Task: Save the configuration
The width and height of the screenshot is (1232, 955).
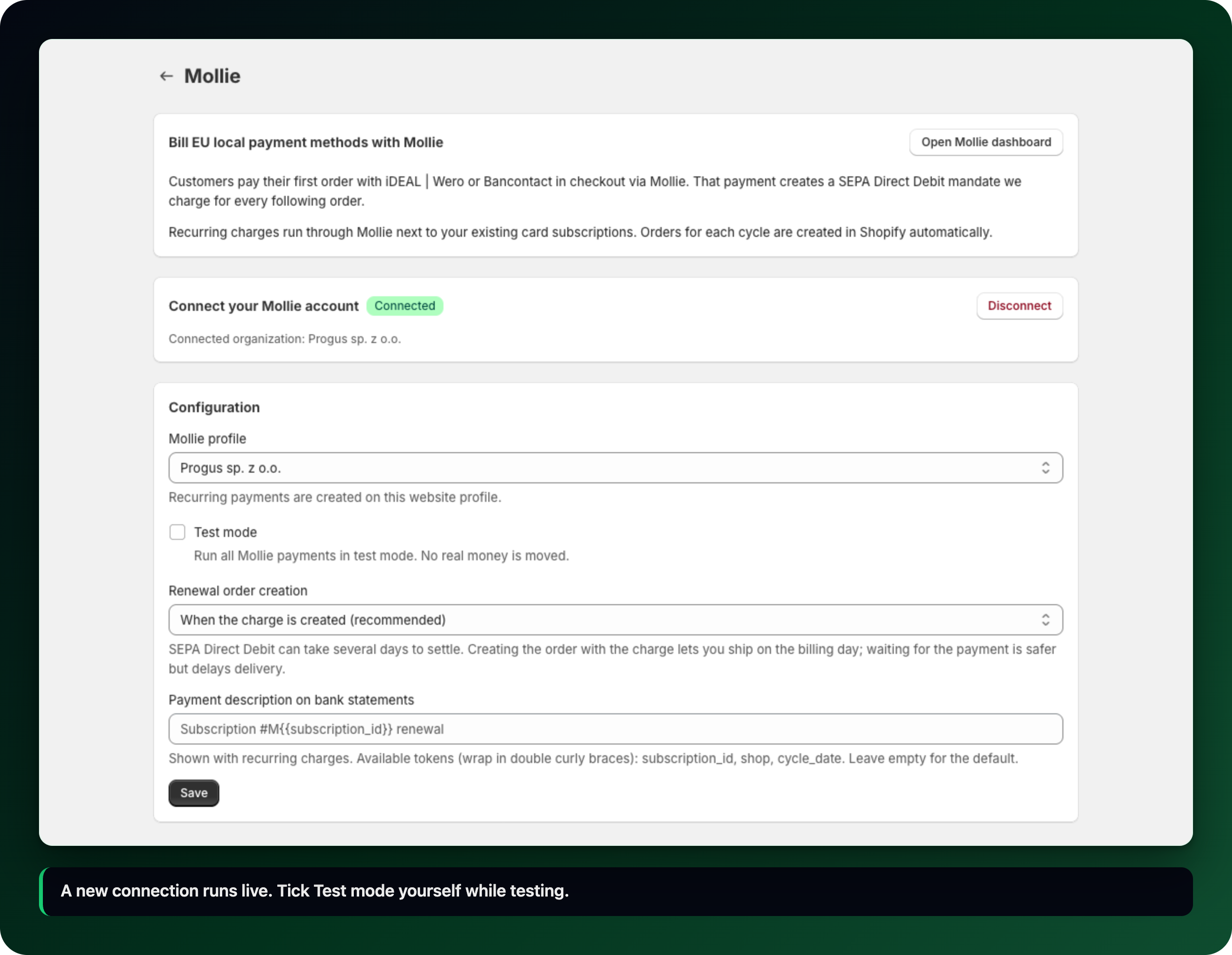Action: coord(193,793)
